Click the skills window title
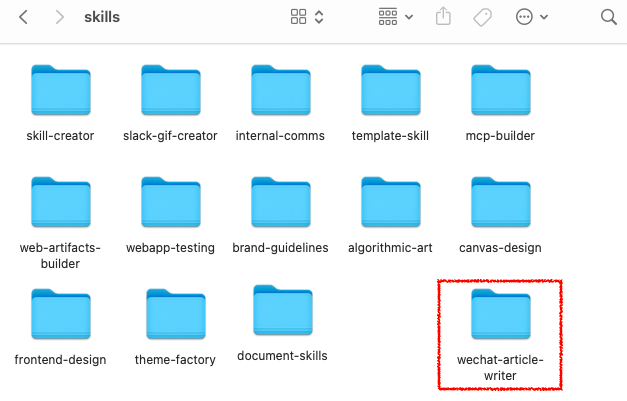The height and width of the screenshot is (401, 627). pyautogui.click(x=102, y=17)
